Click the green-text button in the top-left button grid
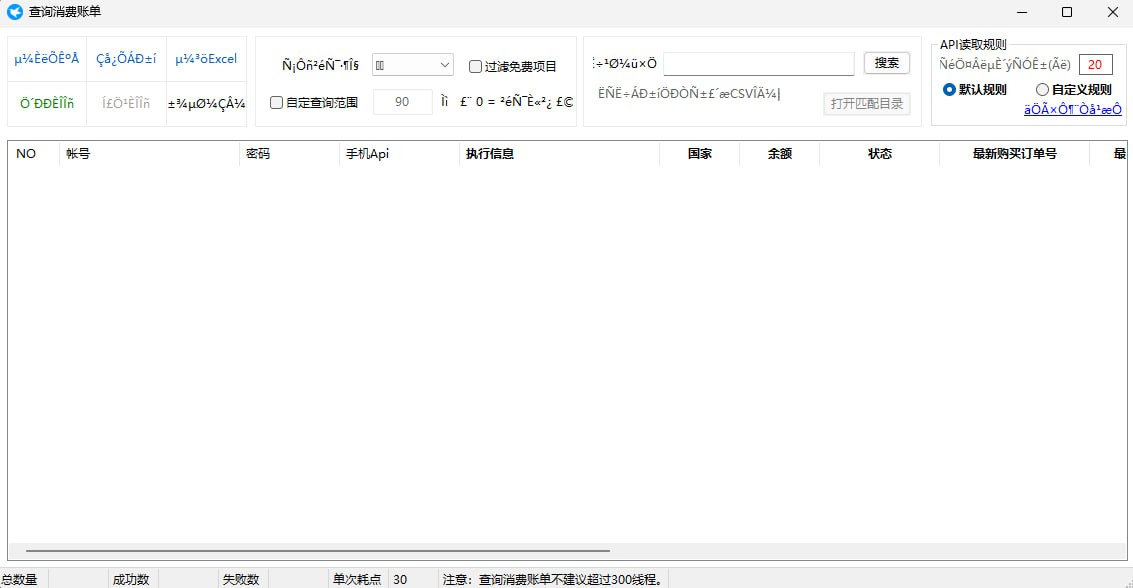Viewport: 1133px width, 588px height. 47,103
